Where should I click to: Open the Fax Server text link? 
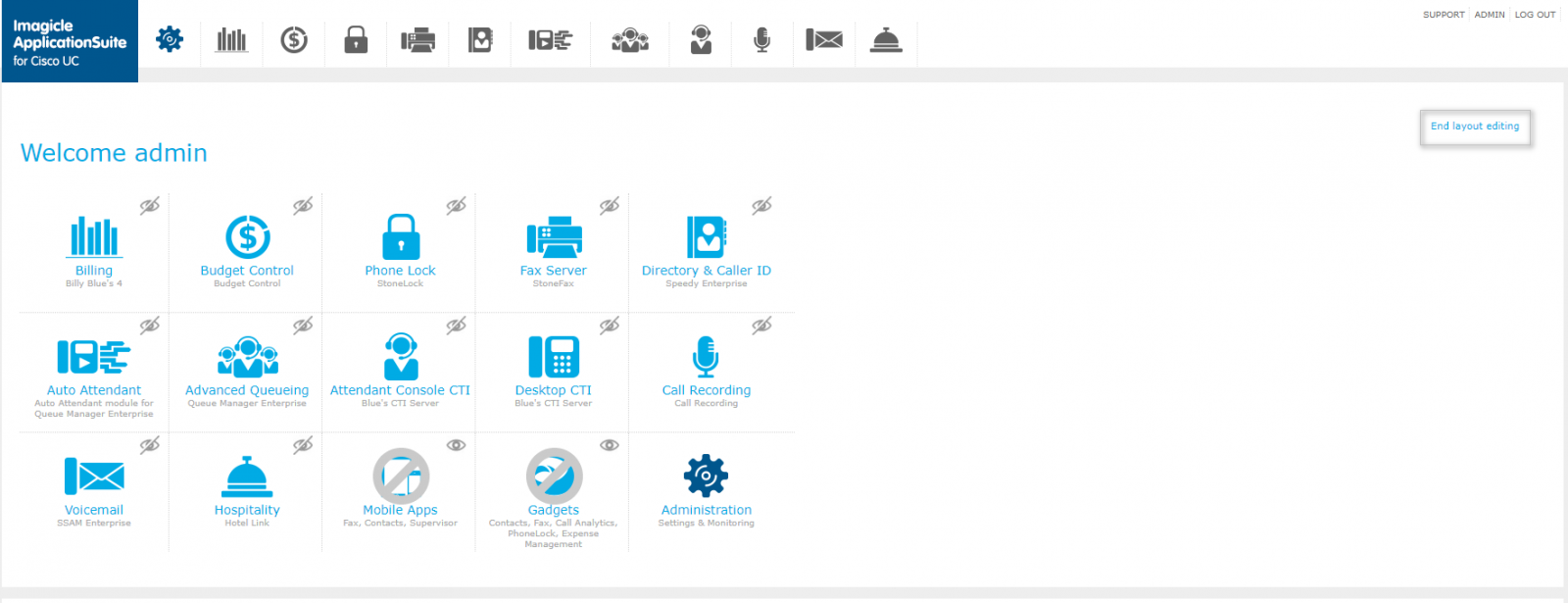pos(554,271)
